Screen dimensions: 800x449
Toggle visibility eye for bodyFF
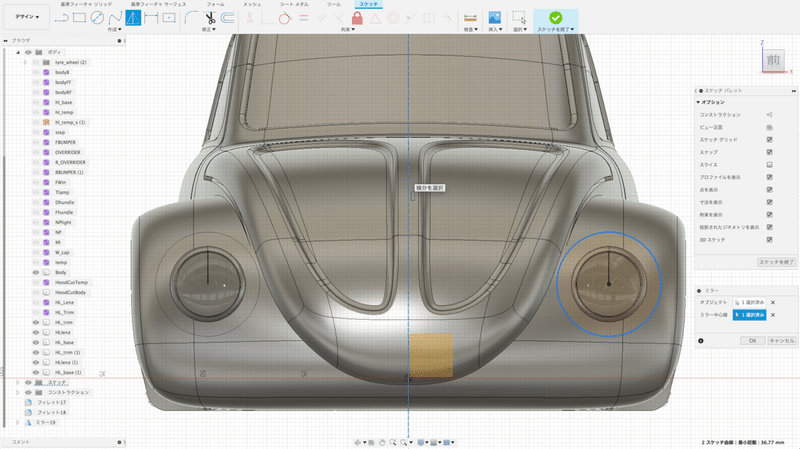(x=36, y=82)
